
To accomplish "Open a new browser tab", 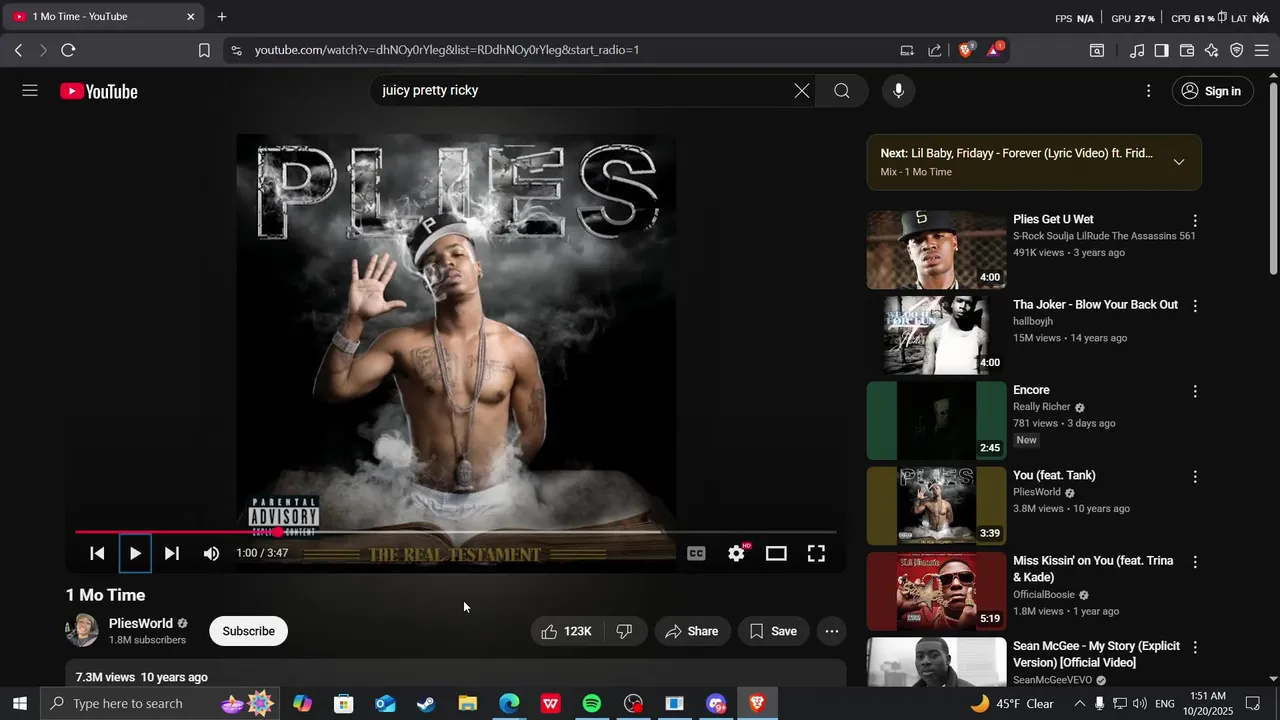I will (x=222, y=17).
